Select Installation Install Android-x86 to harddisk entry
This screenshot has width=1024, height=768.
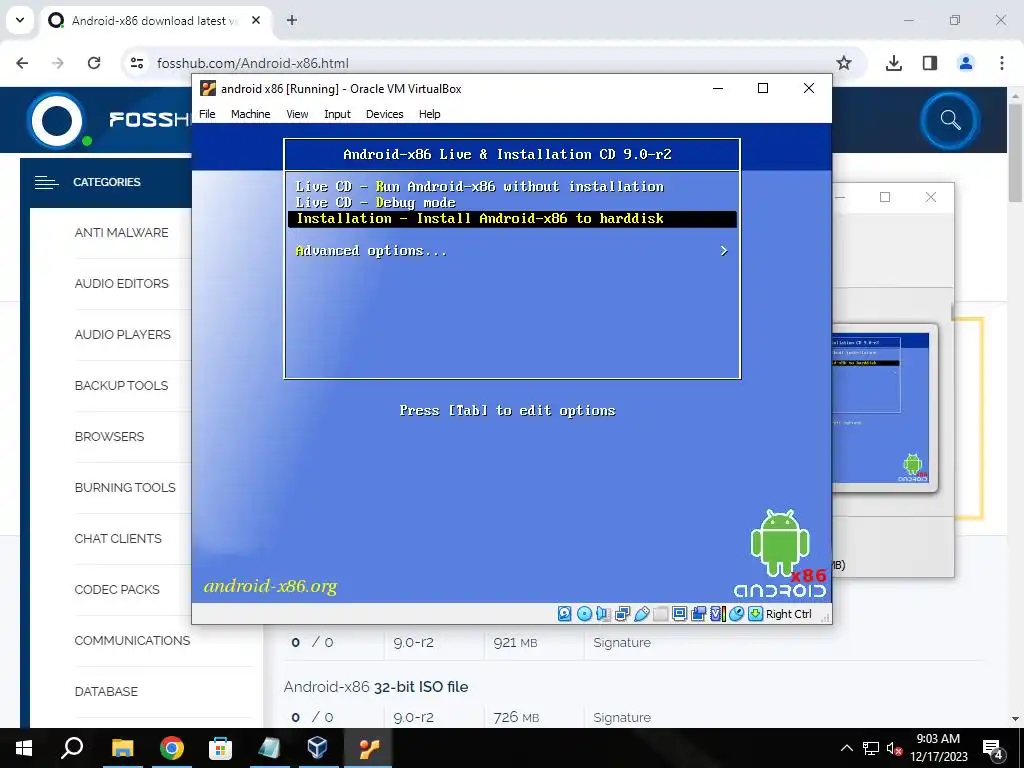pos(512,219)
